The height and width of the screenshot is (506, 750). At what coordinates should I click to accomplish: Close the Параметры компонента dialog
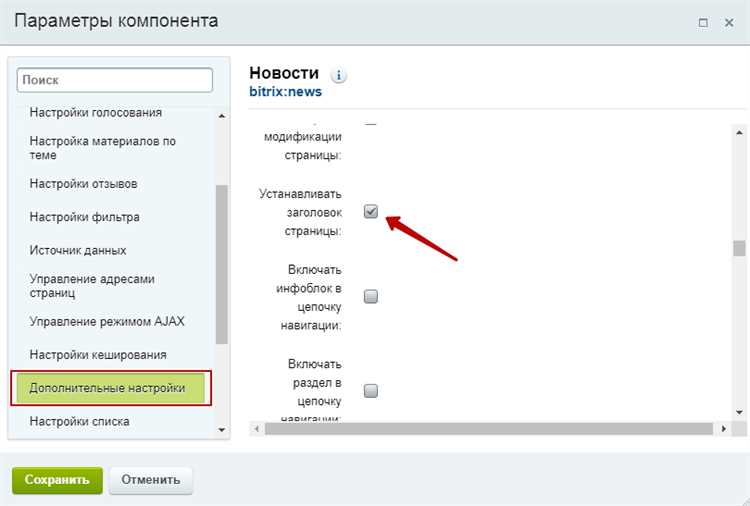click(x=728, y=22)
